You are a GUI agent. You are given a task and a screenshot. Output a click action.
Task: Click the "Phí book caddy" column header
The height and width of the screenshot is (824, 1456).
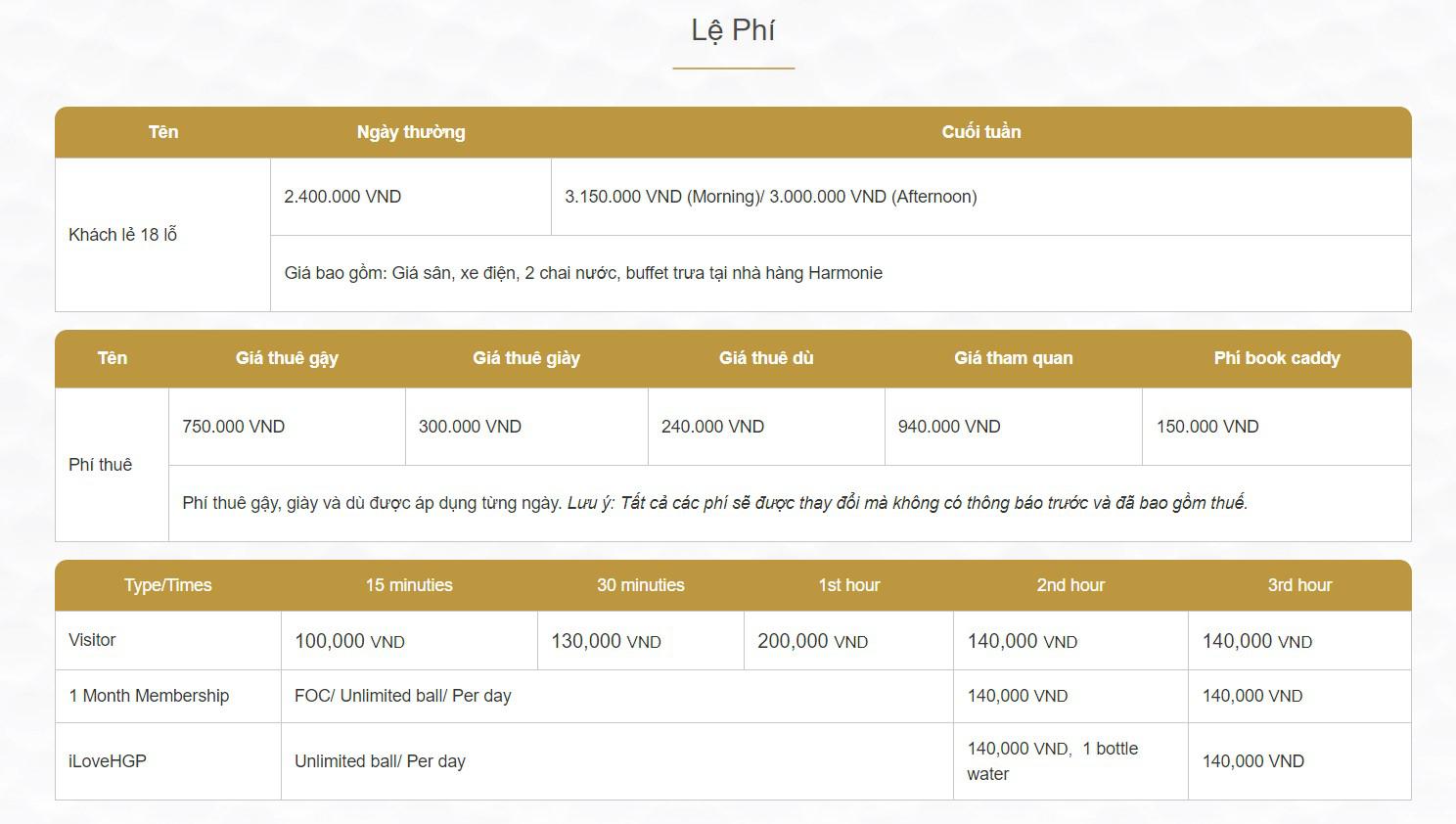[x=1276, y=358]
